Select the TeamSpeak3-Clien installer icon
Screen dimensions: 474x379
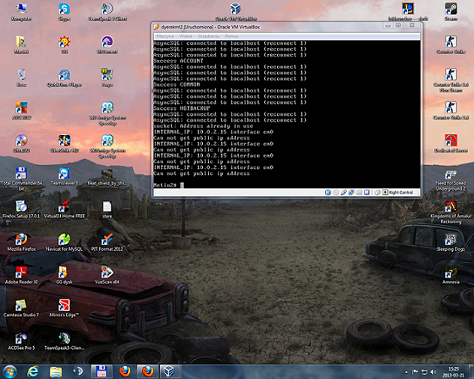[x=64, y=341]
